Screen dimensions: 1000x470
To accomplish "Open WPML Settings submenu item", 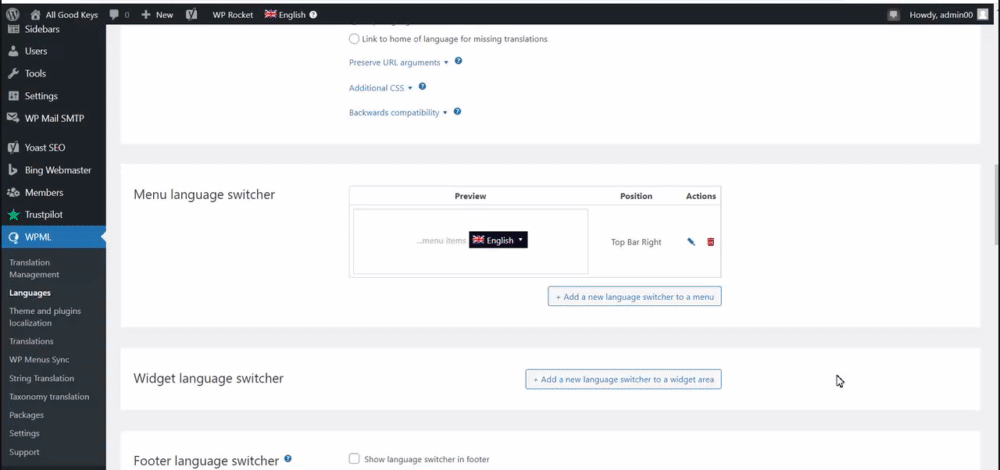I will [24, 433].
